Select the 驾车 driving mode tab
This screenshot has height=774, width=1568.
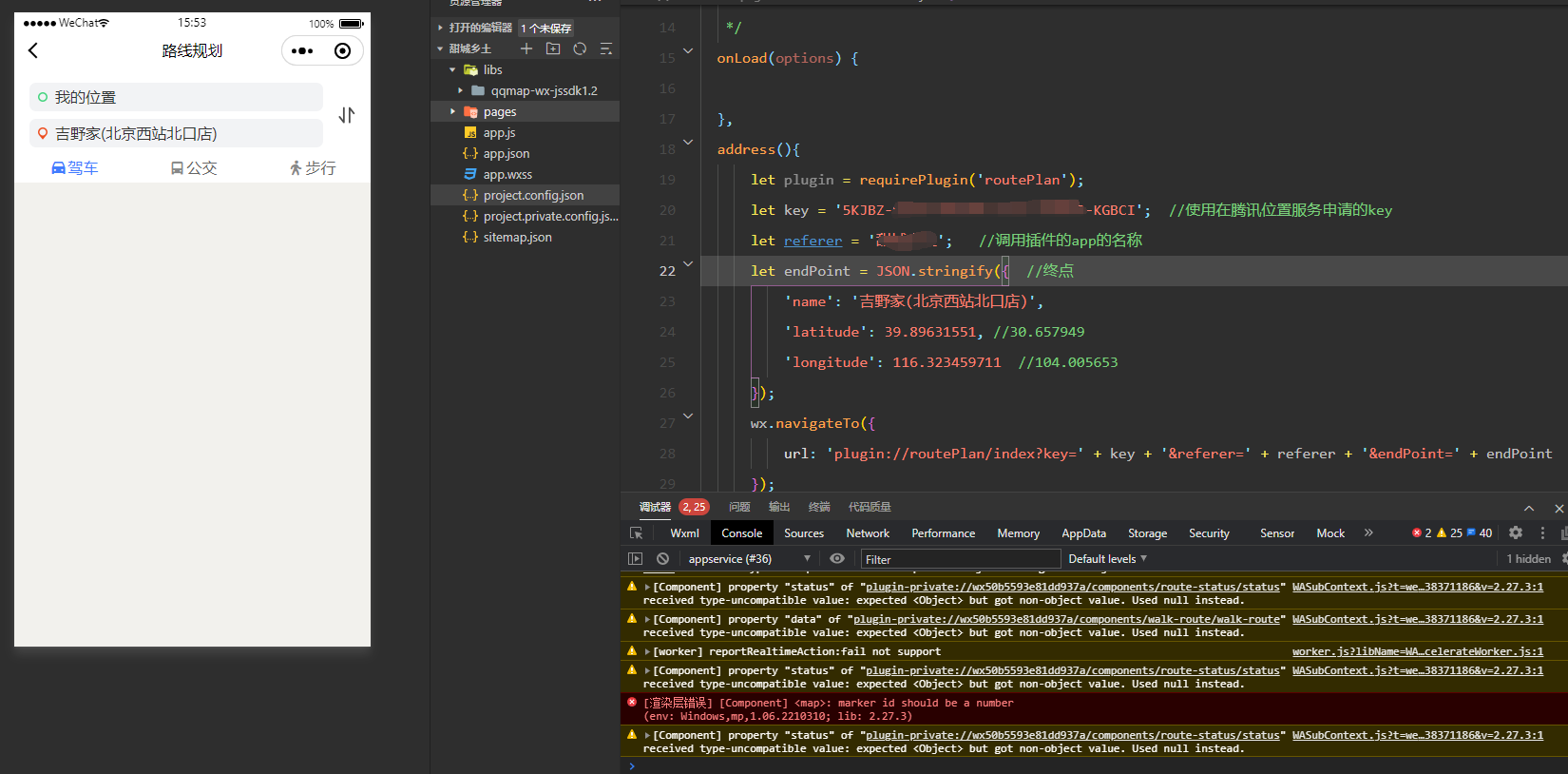point(74,168)
